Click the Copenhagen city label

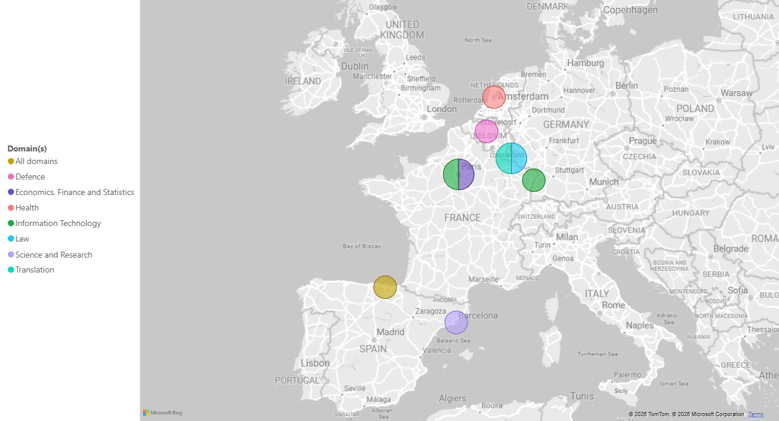(630, 10)
